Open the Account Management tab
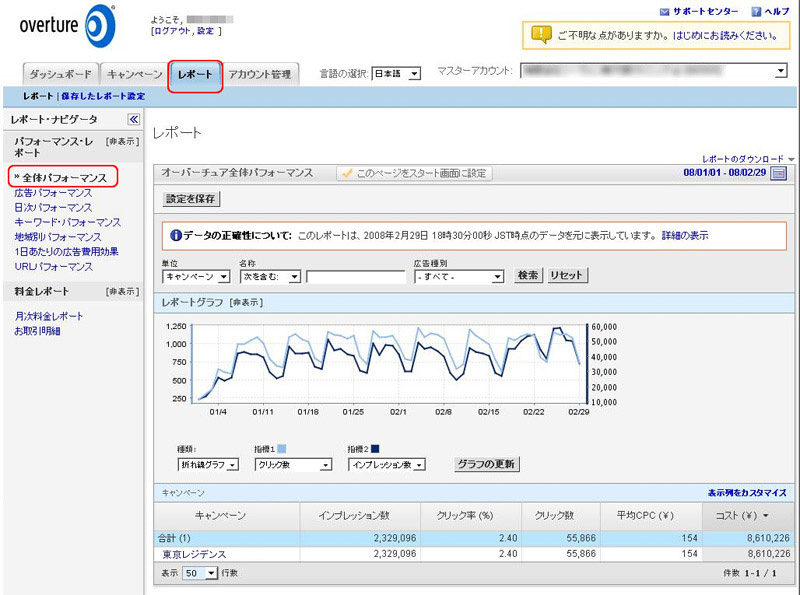This screenshot has height=595, width=800. pos(260,75)
